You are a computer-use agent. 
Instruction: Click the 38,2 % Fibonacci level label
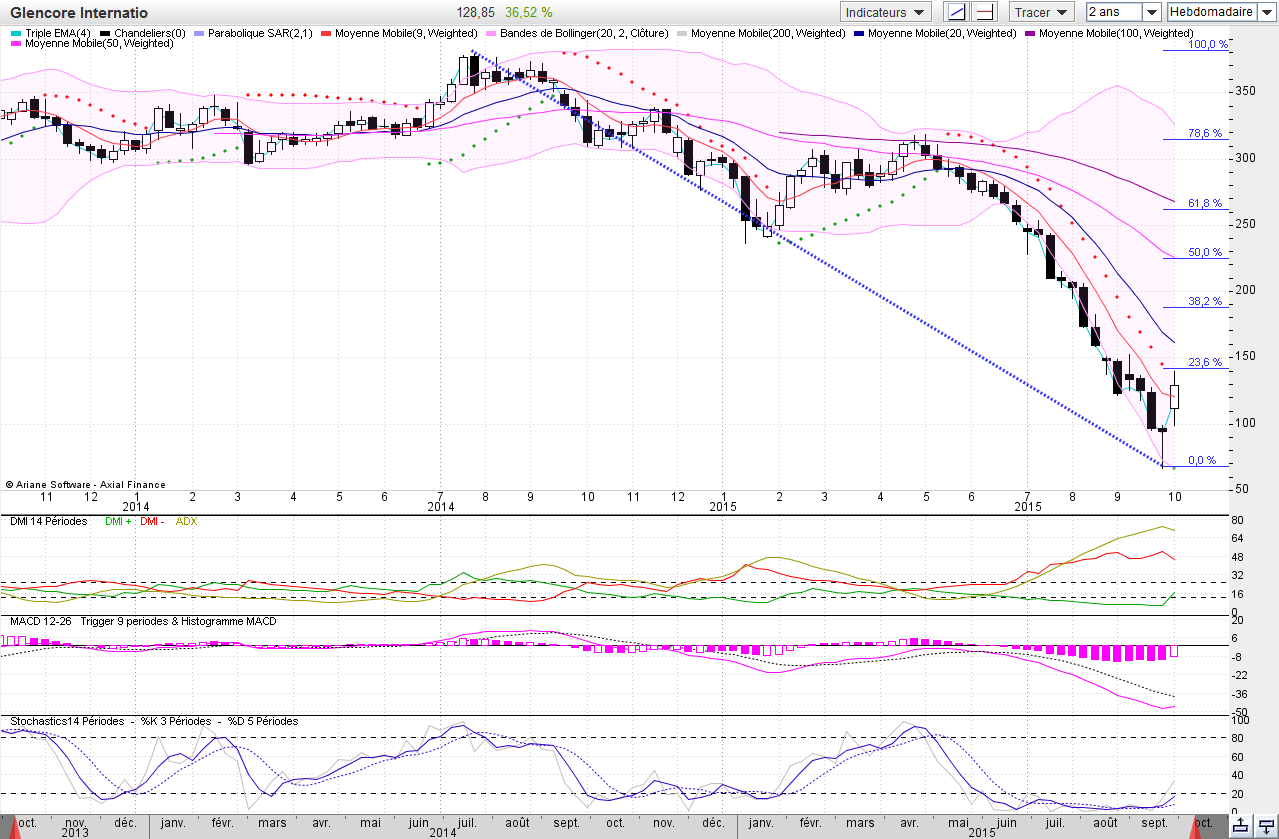tap(1205, 301)
